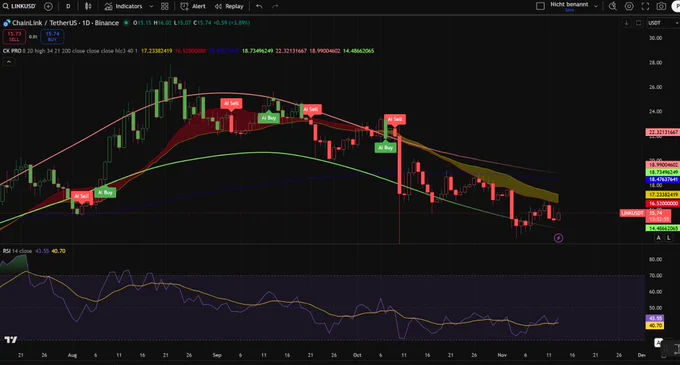Click the AI Buy label in mid September

click(x=268, y=118)
